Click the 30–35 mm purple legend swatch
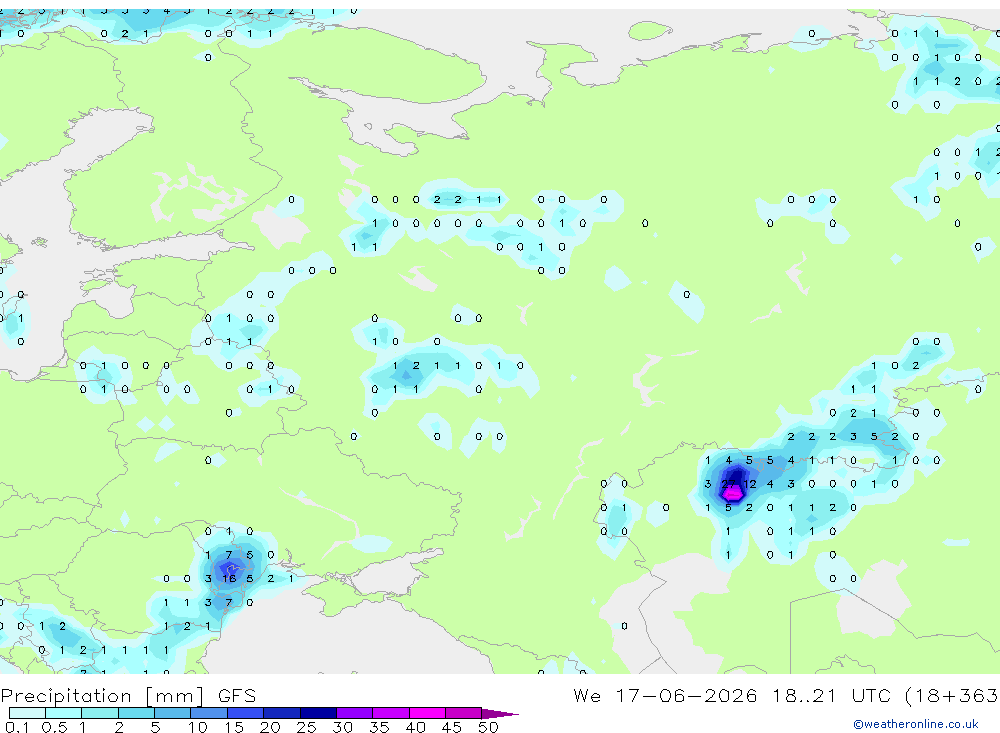Viewport: 1000px width, 733px height. 355,713
